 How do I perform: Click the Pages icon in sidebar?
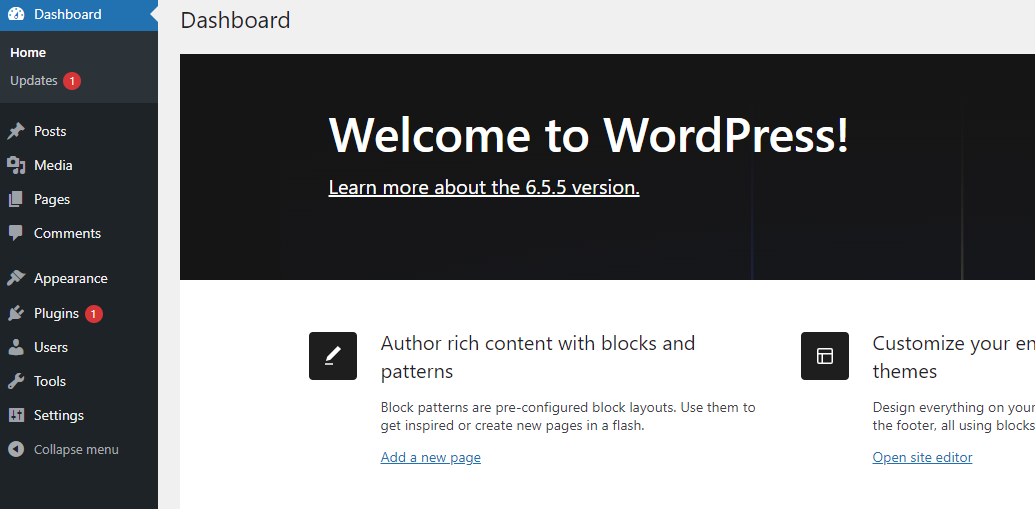click(x=16, y=199)
